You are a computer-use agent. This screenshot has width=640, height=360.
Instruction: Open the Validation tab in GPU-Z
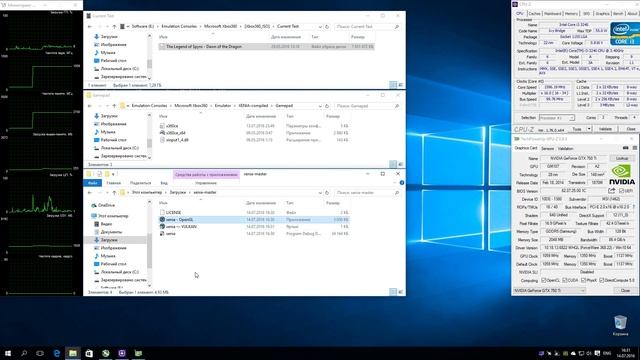pos(566,149)
